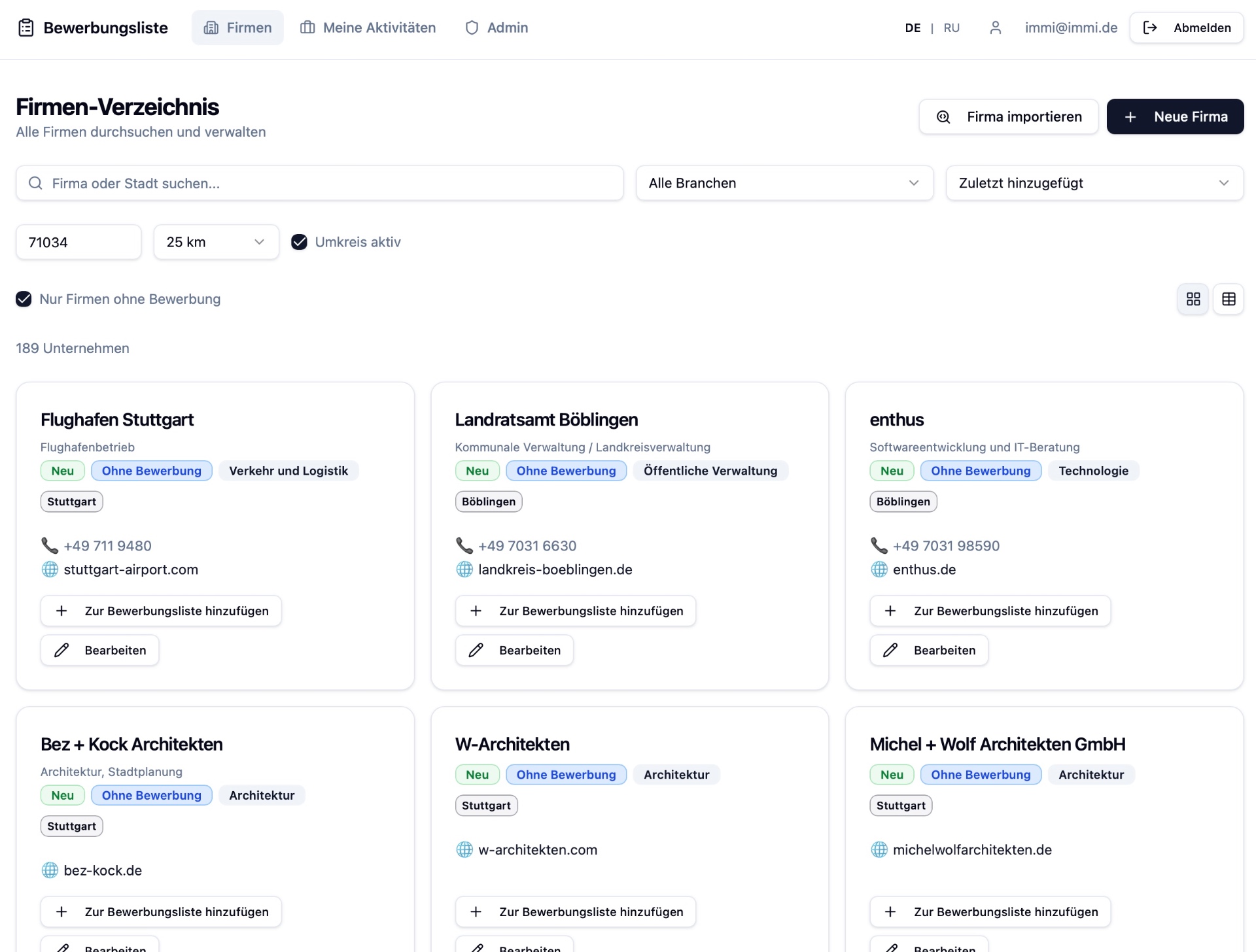The image size is (1256, 952).
Task: Expand the Zuletzt hinzugefügt sort dropdown
Action: click(1094, 183)
